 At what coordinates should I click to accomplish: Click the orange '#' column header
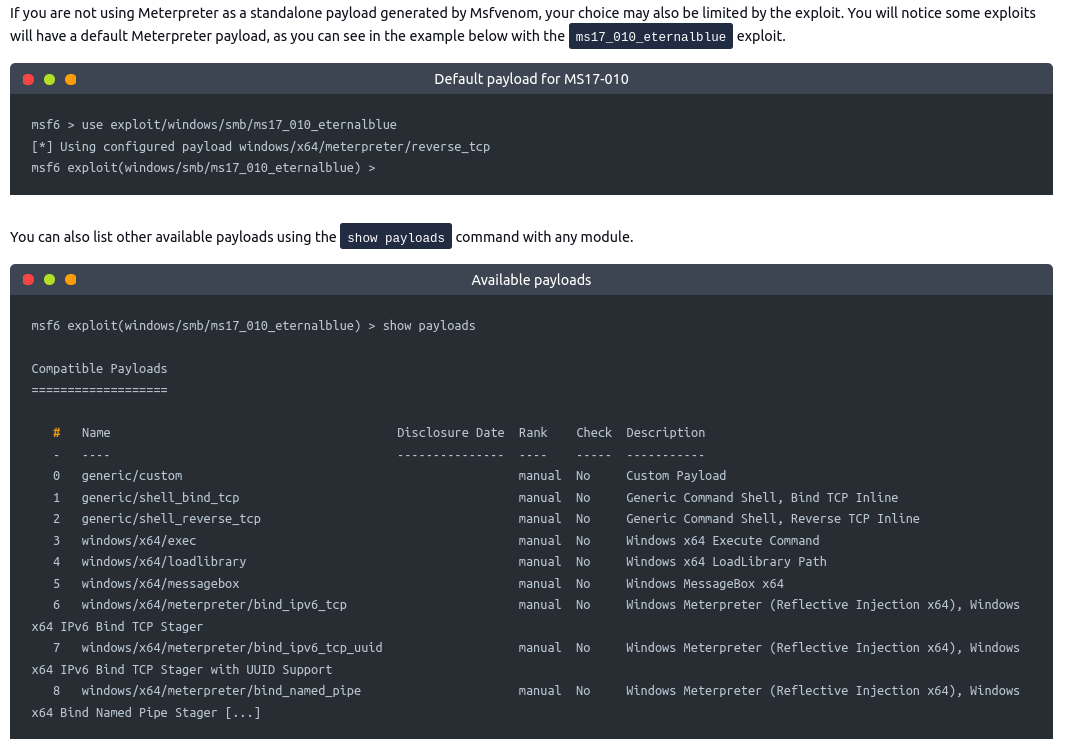pos(57,433)
